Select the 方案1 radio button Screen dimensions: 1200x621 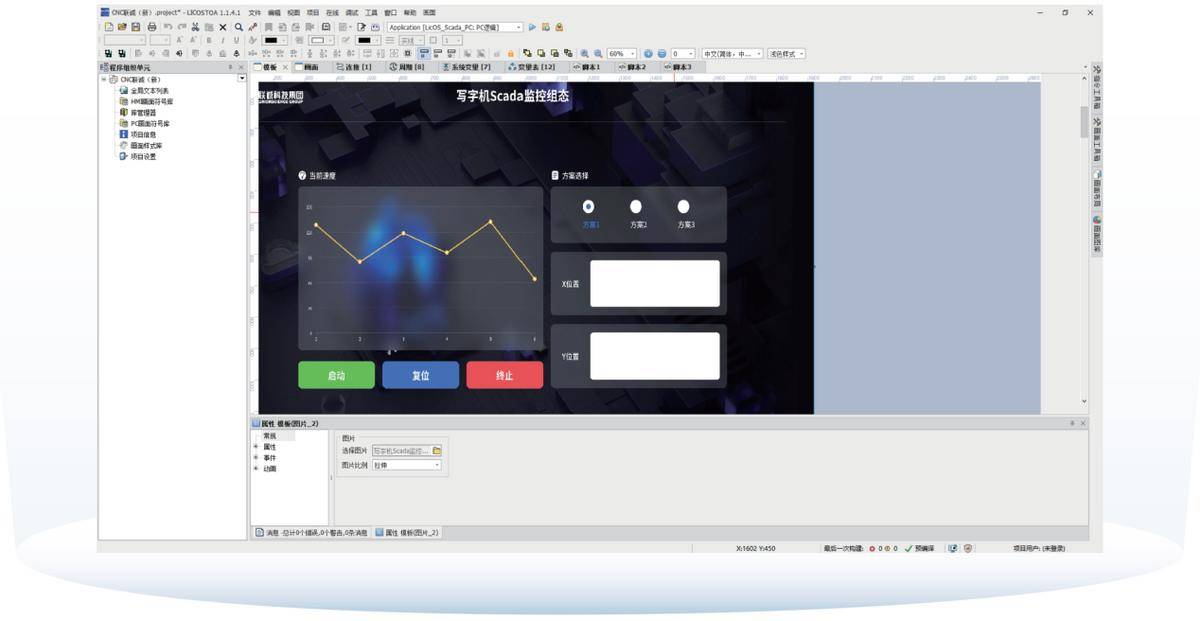588,207
